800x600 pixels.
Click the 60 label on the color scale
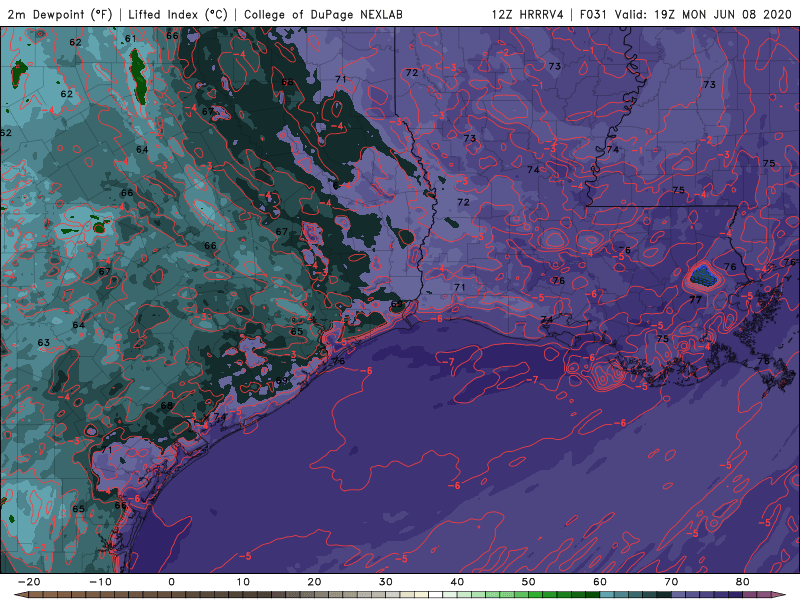(600, 582)
